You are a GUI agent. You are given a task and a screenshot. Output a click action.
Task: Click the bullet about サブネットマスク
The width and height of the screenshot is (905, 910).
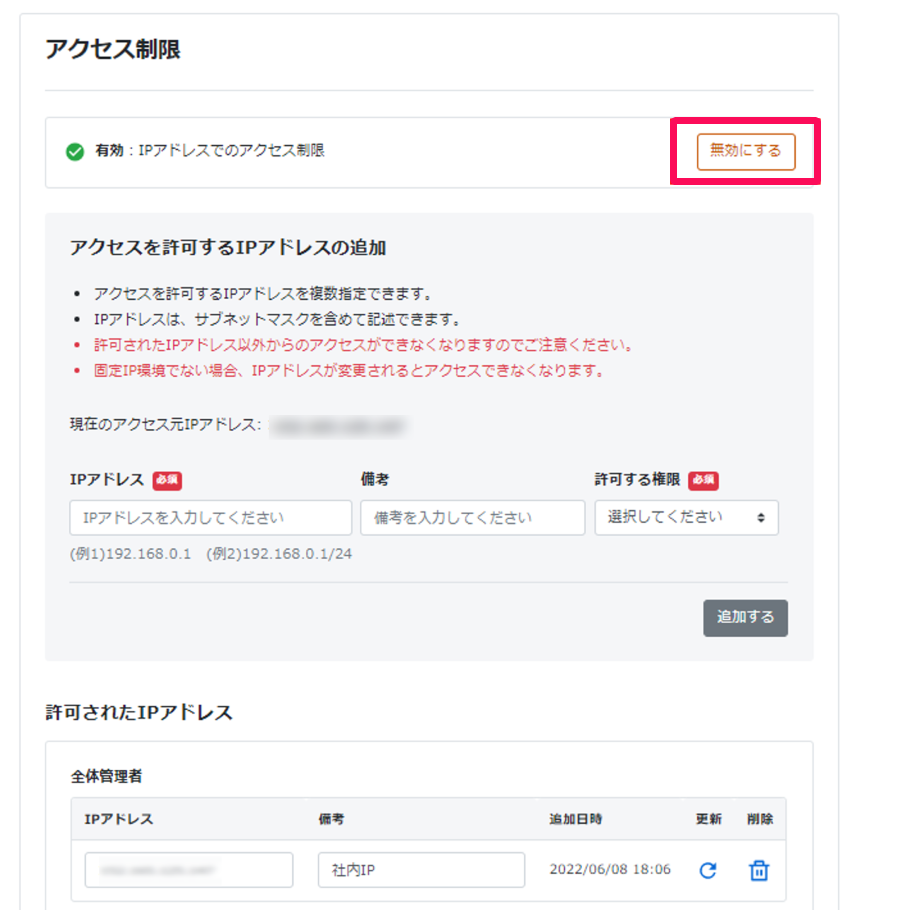[277, 319]
